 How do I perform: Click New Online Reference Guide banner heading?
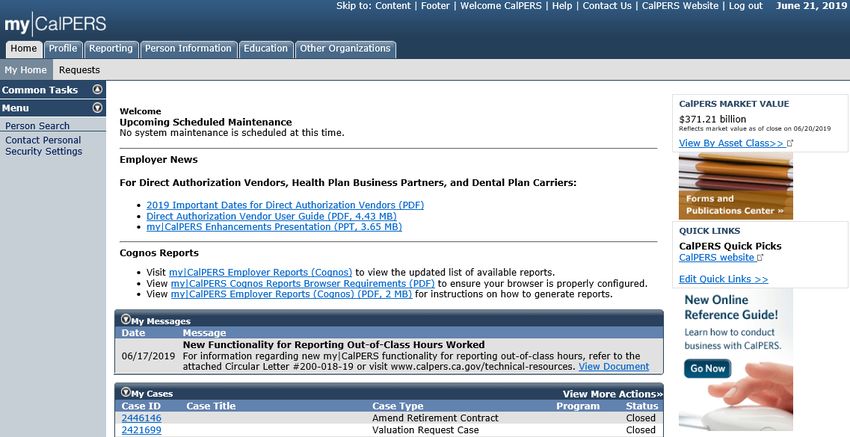731,307
